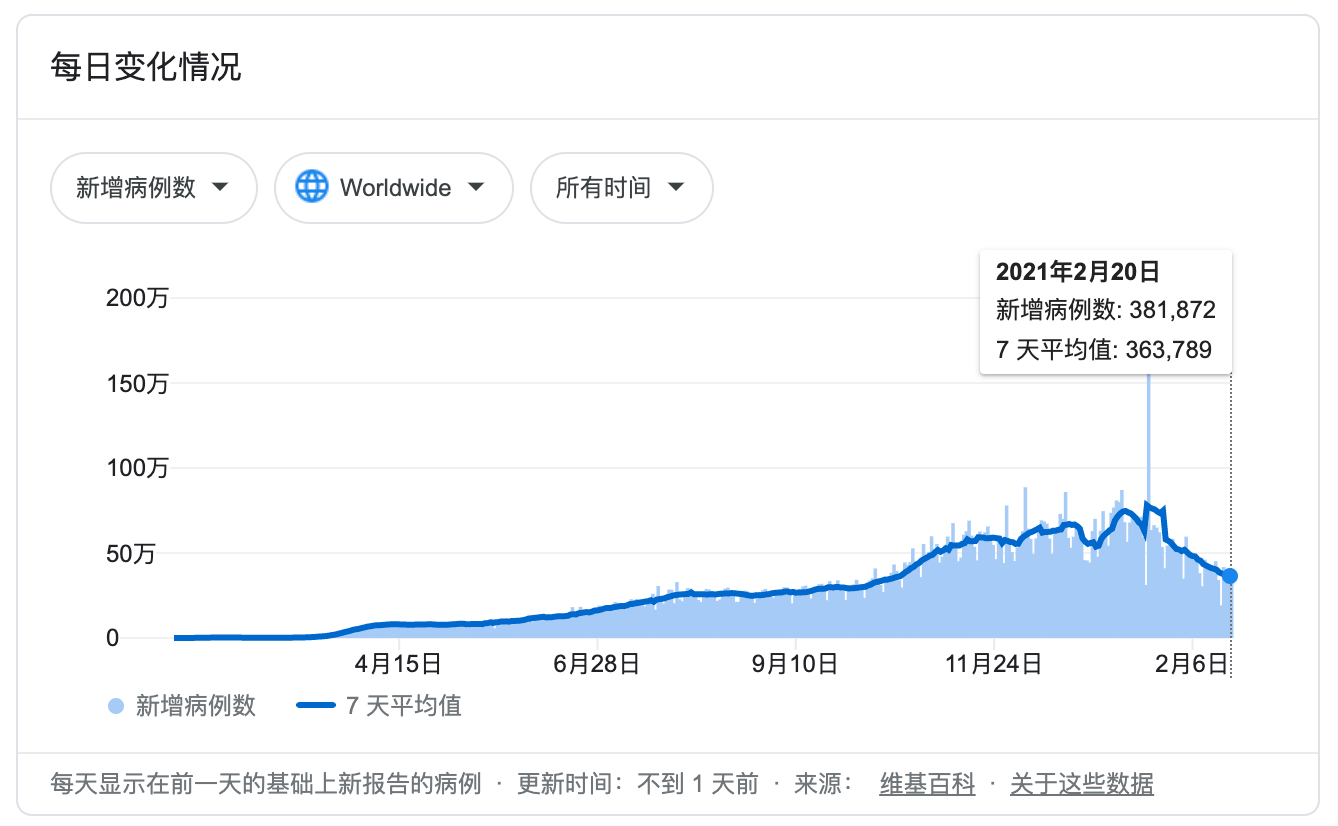The image size is (1338, 826).
Task: Click the light blue 新增病例数 legend dot
Action: (116, 707)
